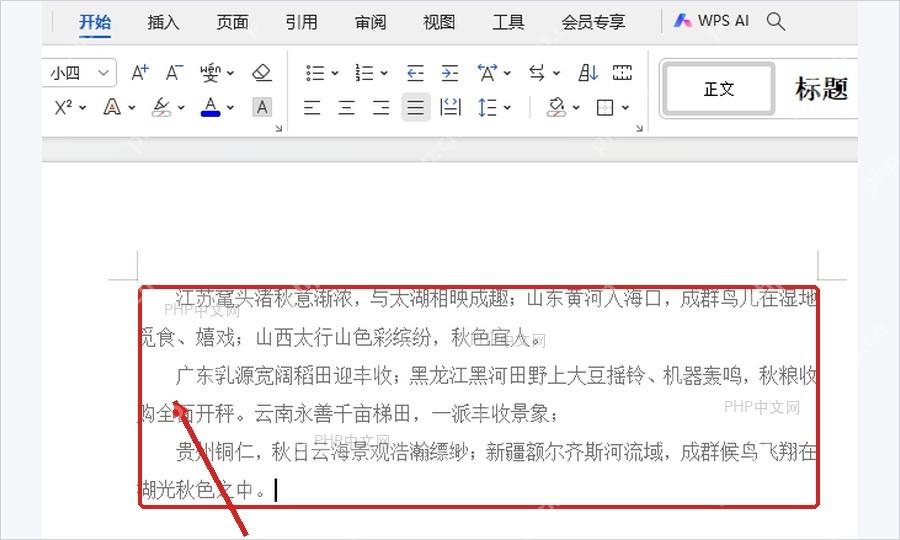Apply blue font color A
900x540 pixels.
(x=211, y=107)
